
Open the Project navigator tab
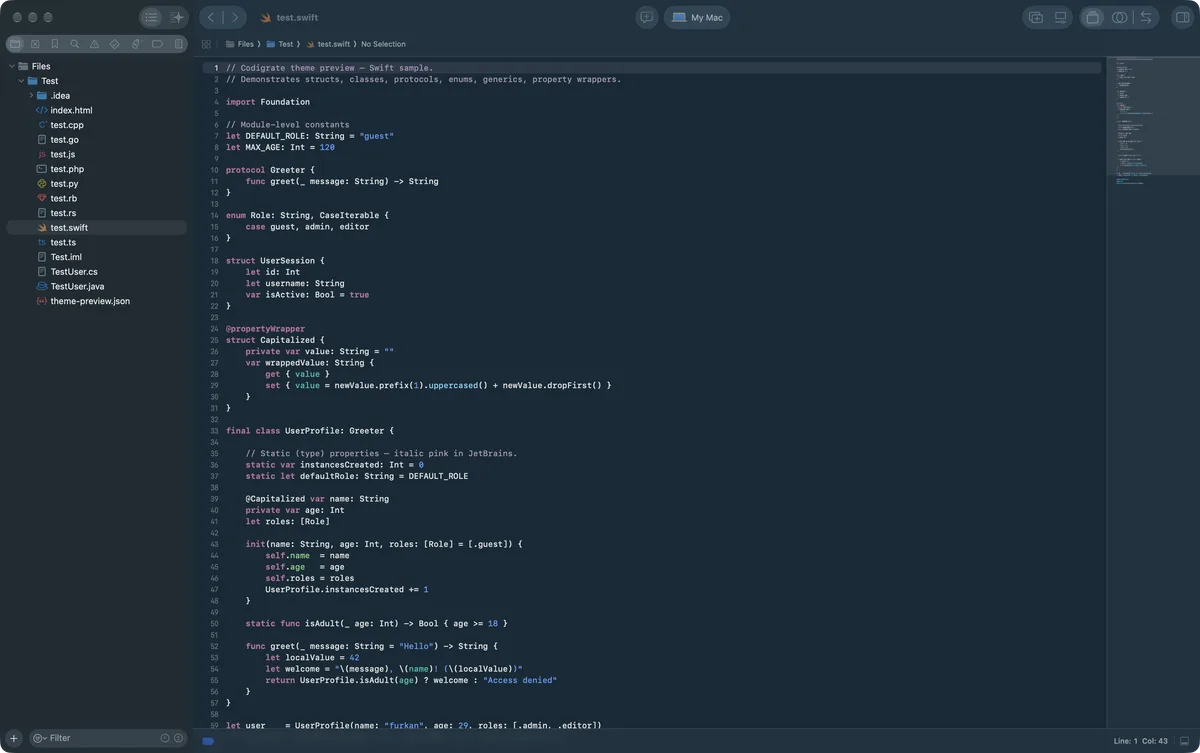(x=15, y=44)
